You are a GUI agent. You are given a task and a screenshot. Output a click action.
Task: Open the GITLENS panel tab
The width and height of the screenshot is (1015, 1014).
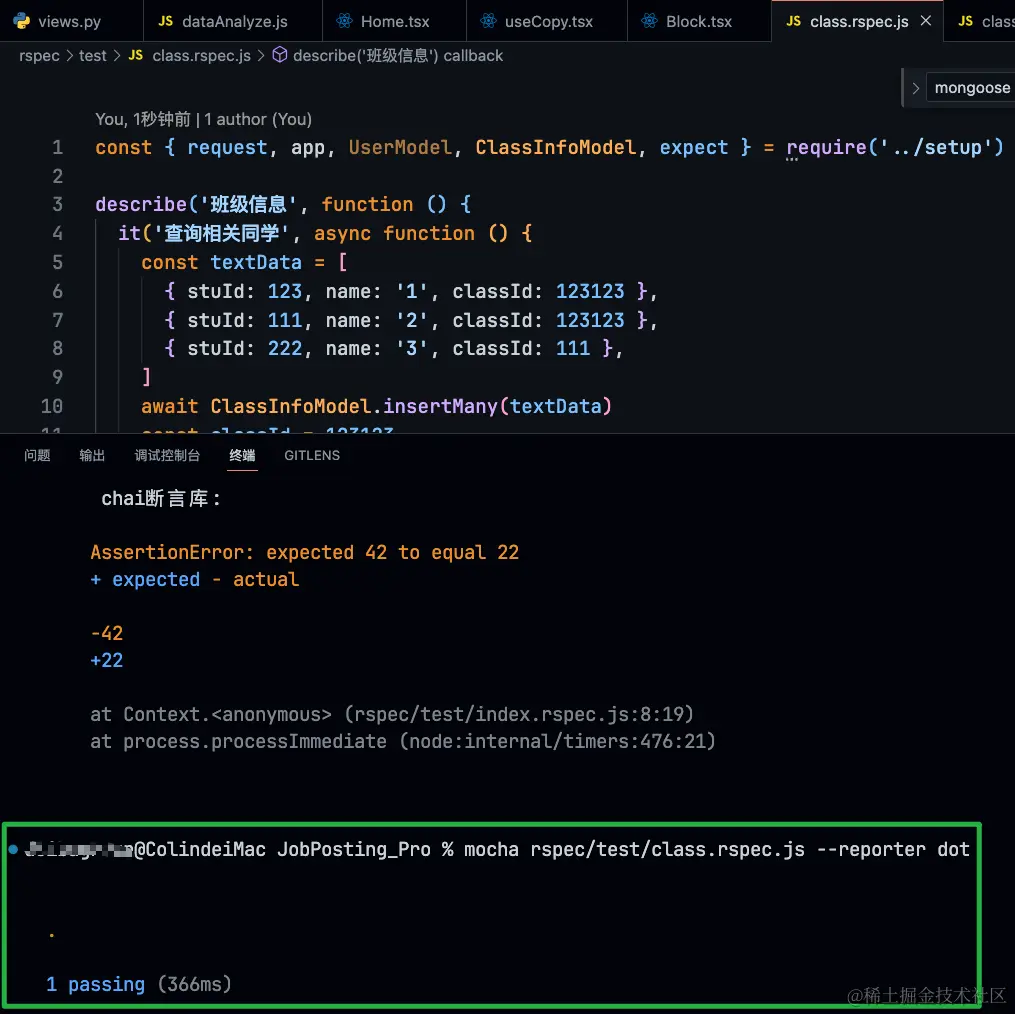(x=312, y=455)
